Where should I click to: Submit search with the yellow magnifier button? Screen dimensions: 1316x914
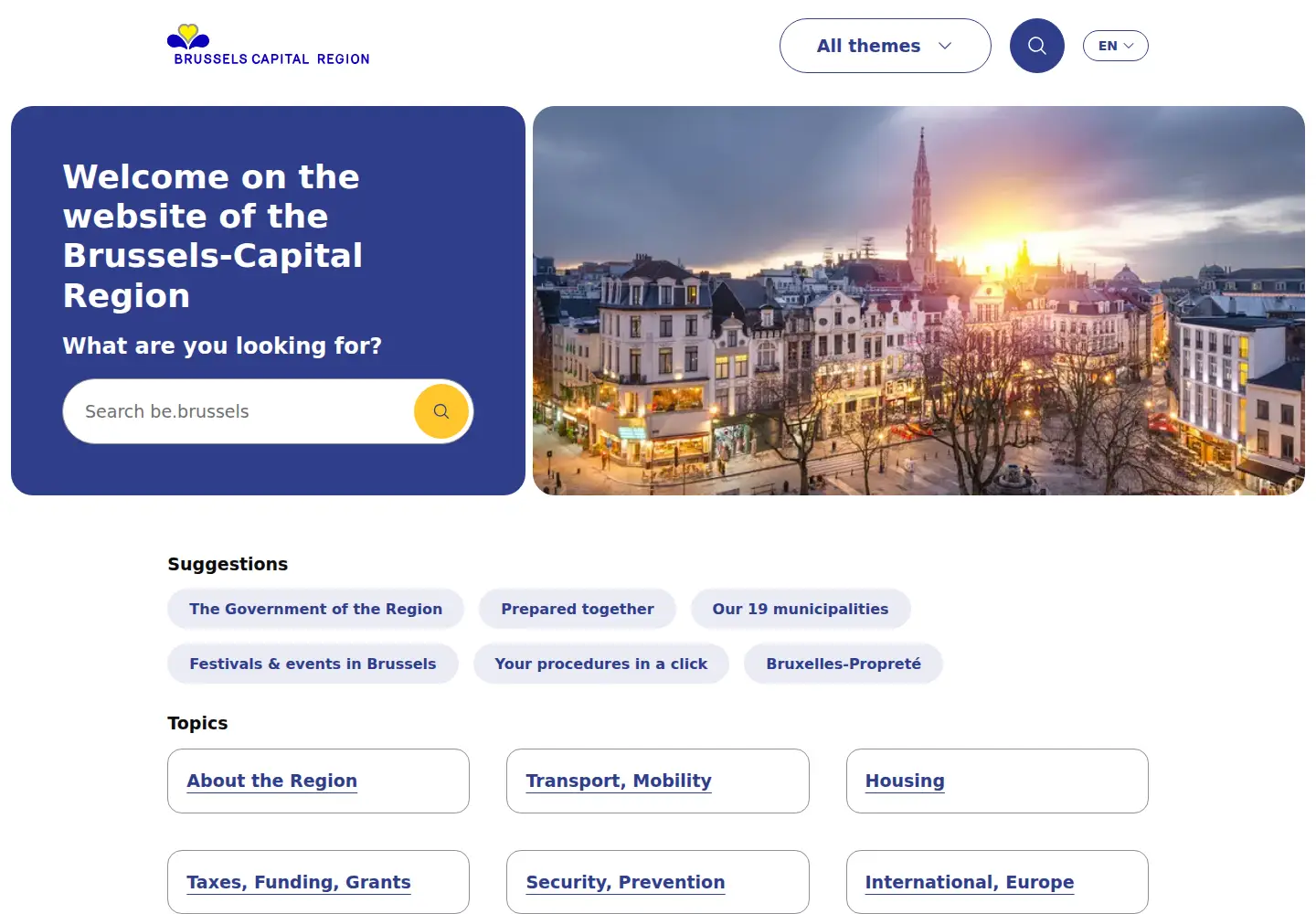point(441,411)
